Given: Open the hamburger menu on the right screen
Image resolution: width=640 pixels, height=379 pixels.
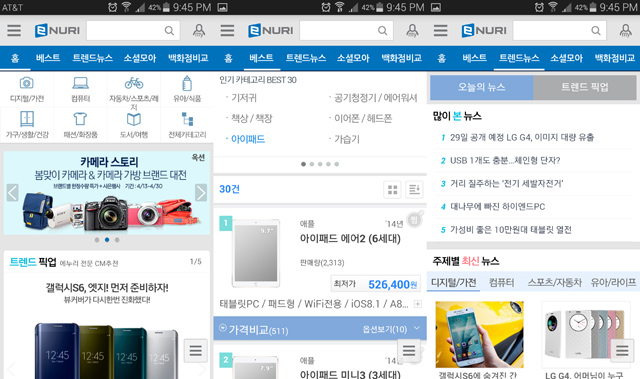Looking at the screenshot, I should click(440, 31).
